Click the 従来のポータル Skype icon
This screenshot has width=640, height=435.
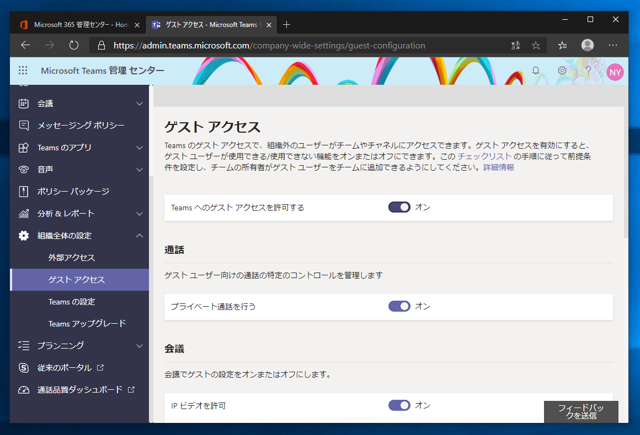tap(24, 368)
